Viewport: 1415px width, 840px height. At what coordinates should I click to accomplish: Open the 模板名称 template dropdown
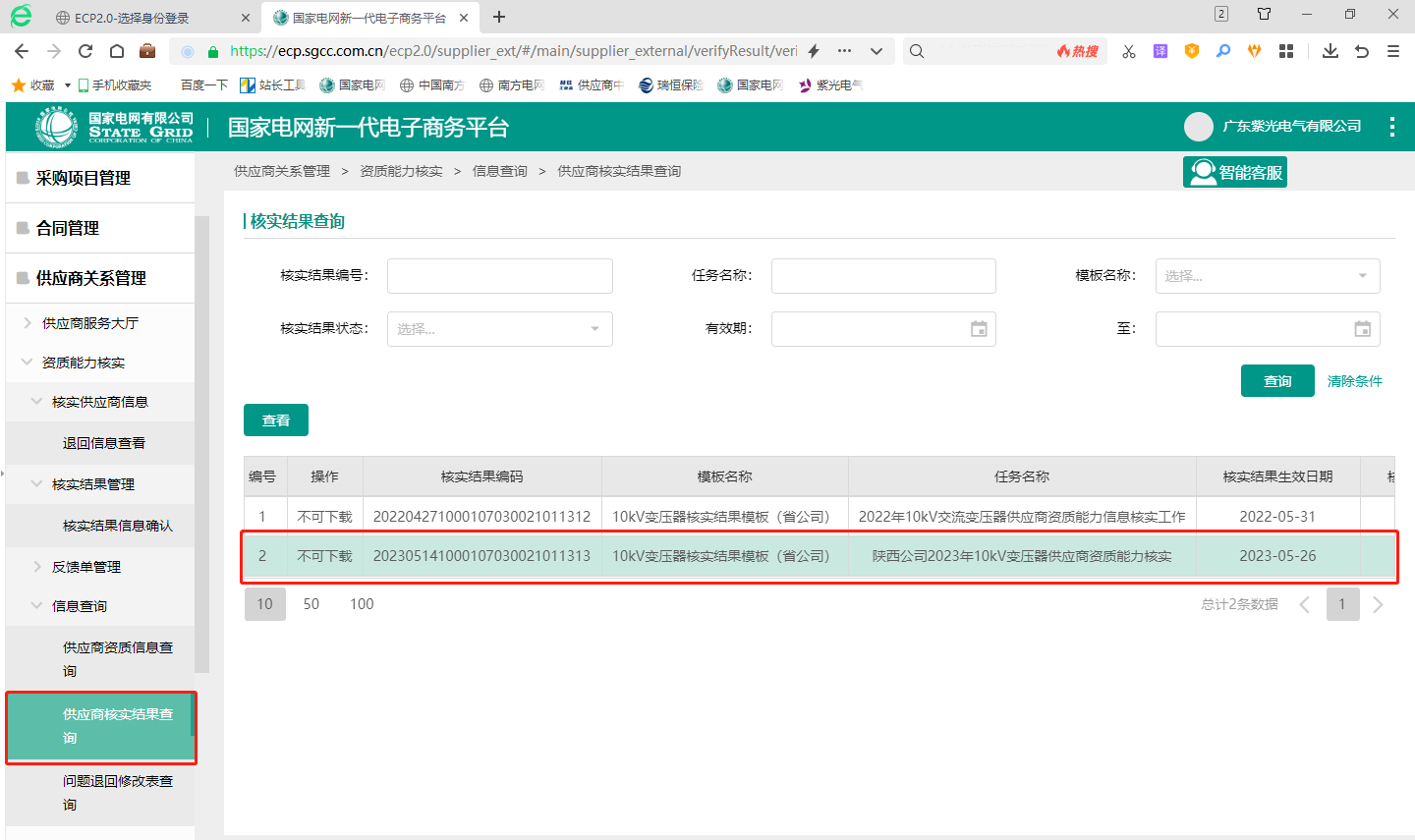click(1268, 276)
